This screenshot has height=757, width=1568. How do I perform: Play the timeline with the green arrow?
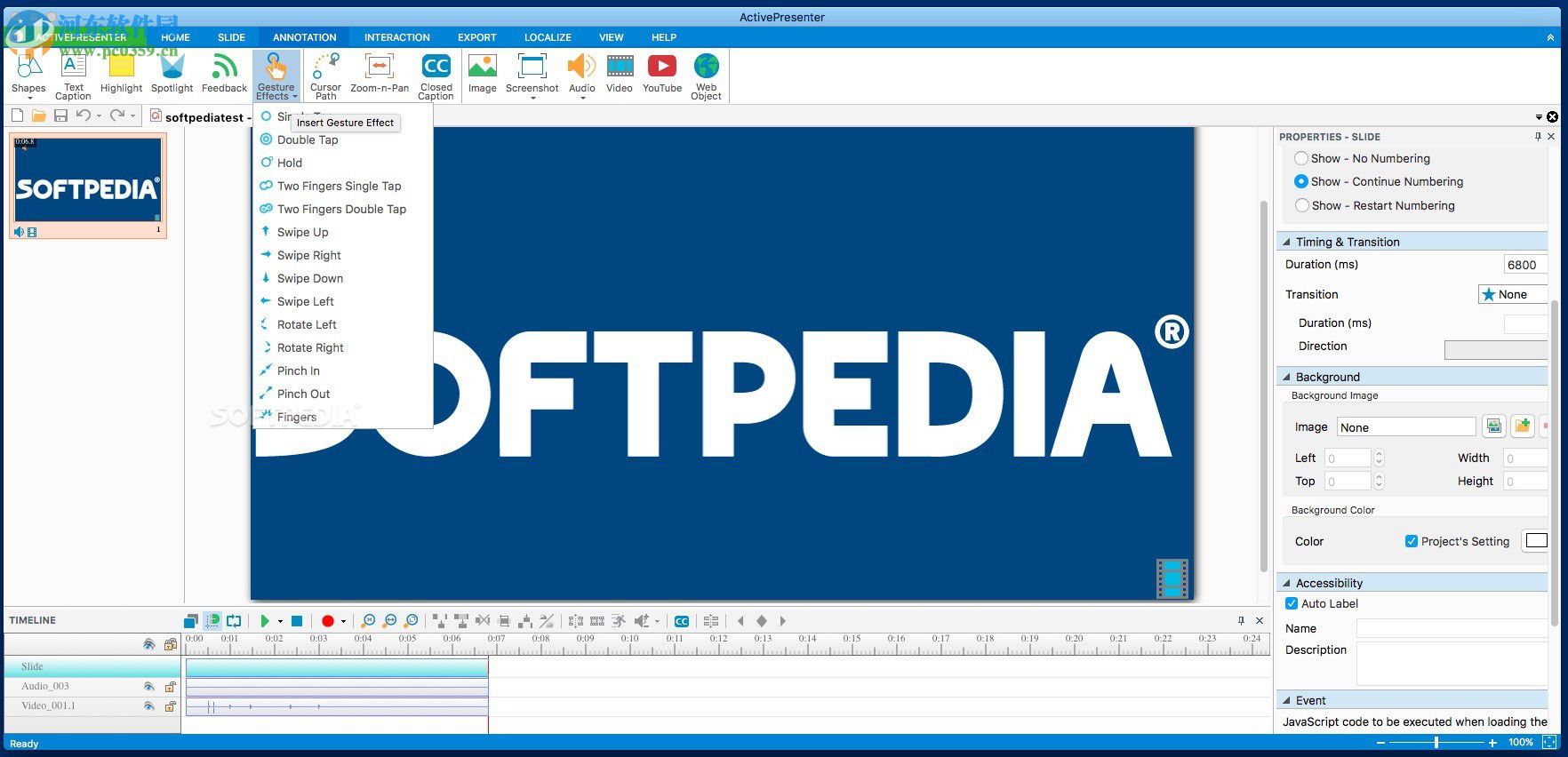(x=265, y=621)
